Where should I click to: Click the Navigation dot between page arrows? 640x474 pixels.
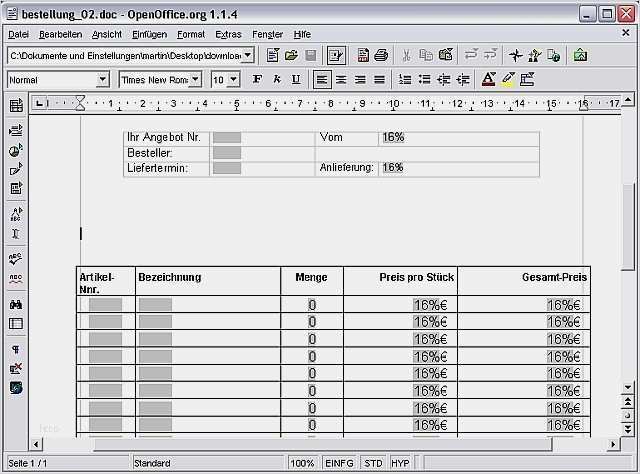click(628, 415)
